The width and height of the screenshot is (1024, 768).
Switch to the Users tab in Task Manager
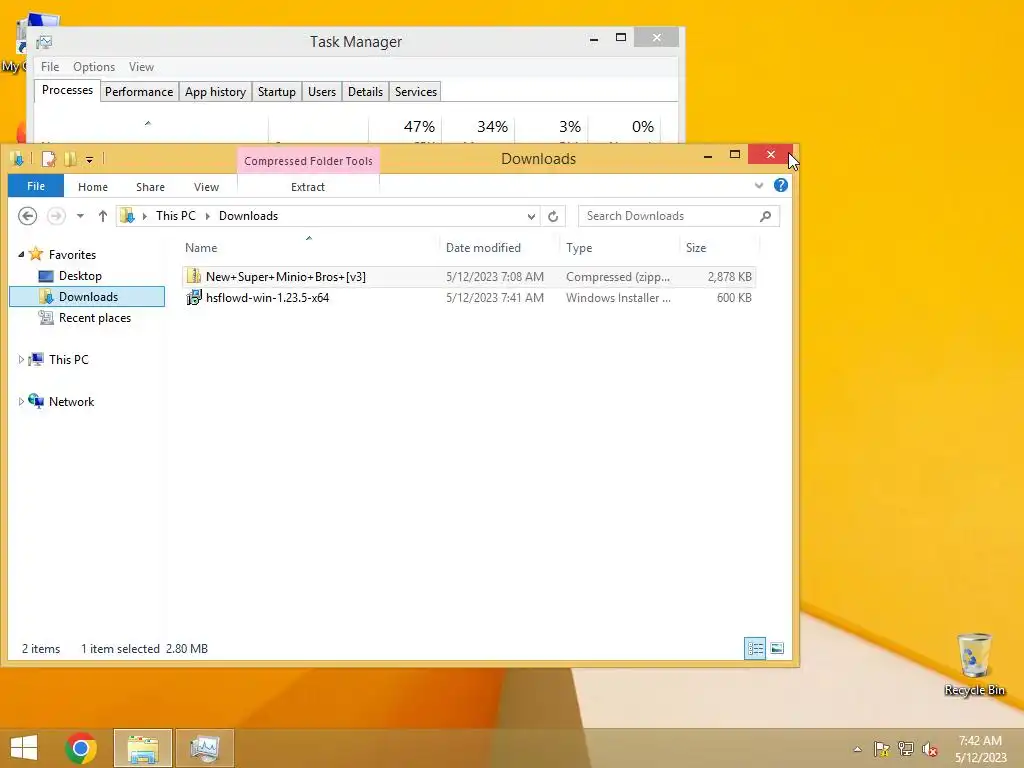pyautogui.click(x=321, y=91)
